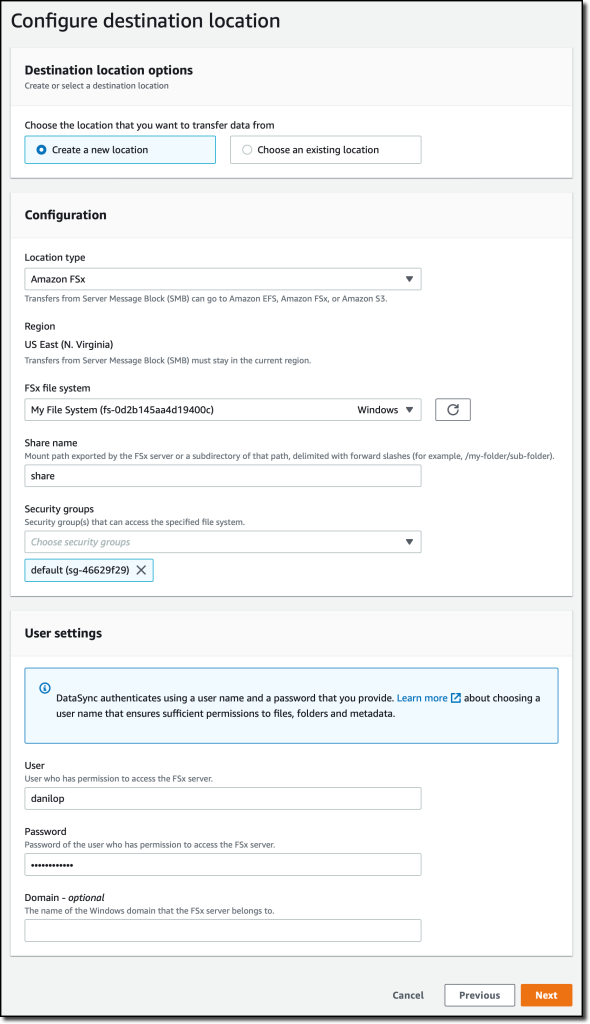
Task: Click the Location type dropdown arrow
Action: pos(409,279)
